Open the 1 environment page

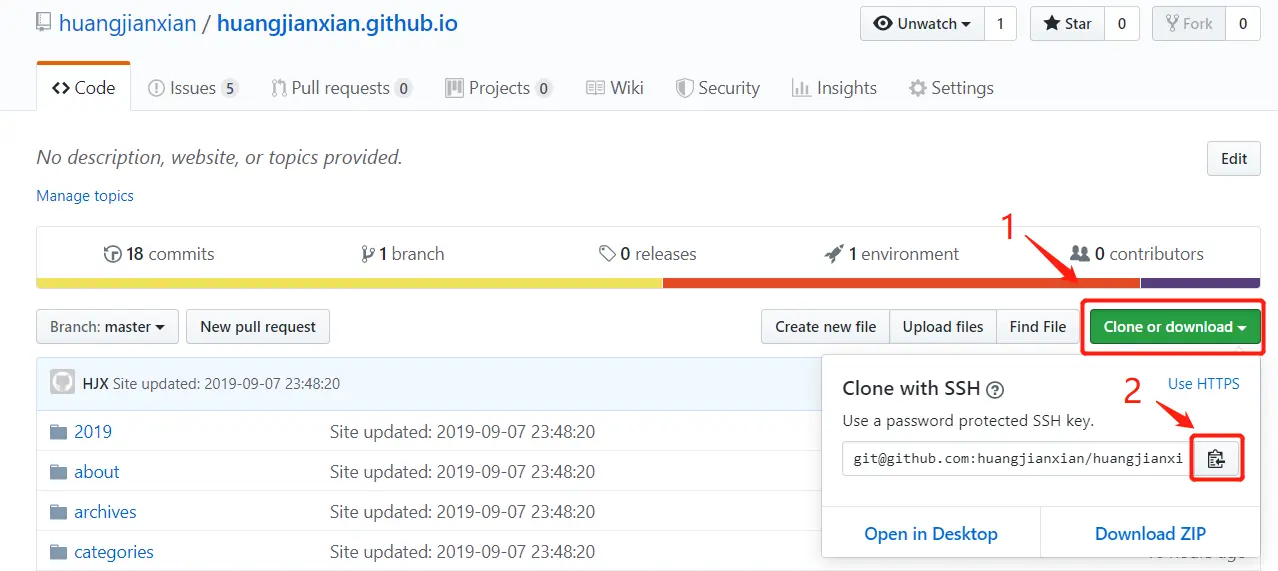click(x=891, y=254)
